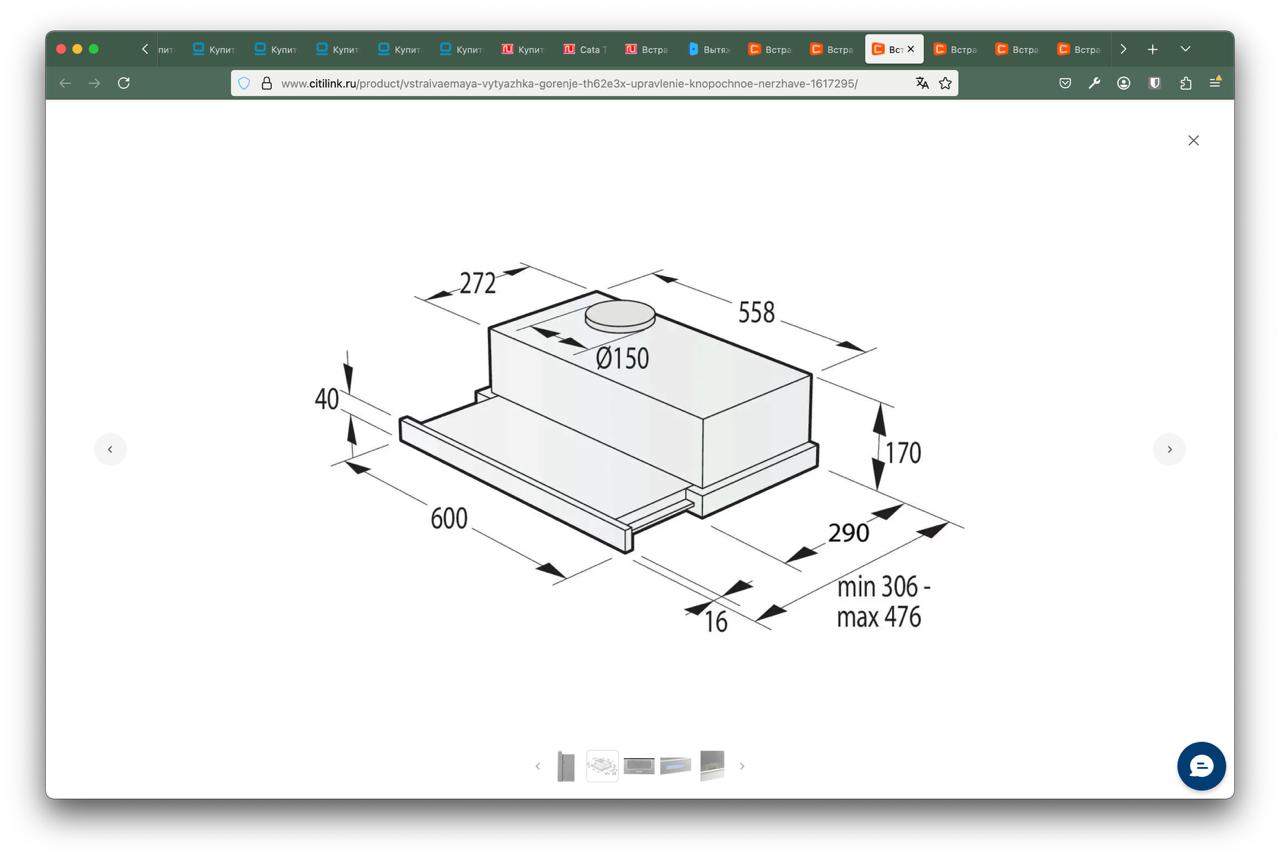
Task: Reload the page
Action: point(124,83)
